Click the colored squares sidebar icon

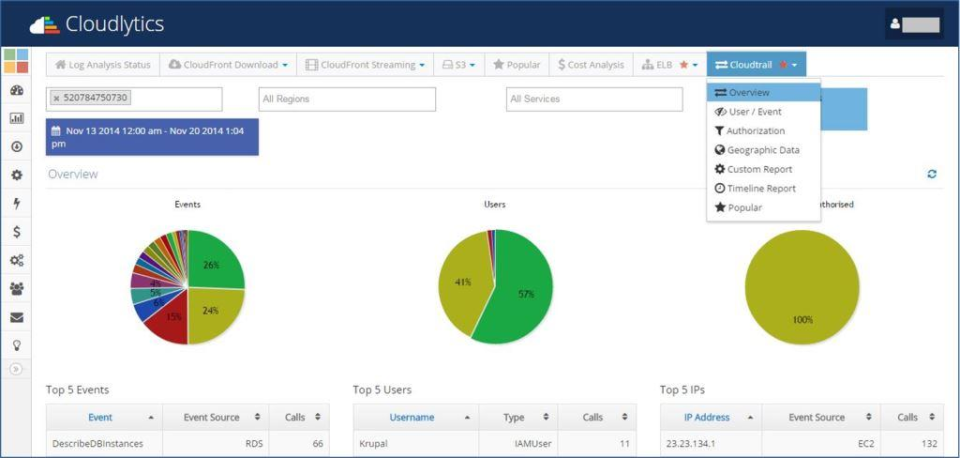pos(17,61)
